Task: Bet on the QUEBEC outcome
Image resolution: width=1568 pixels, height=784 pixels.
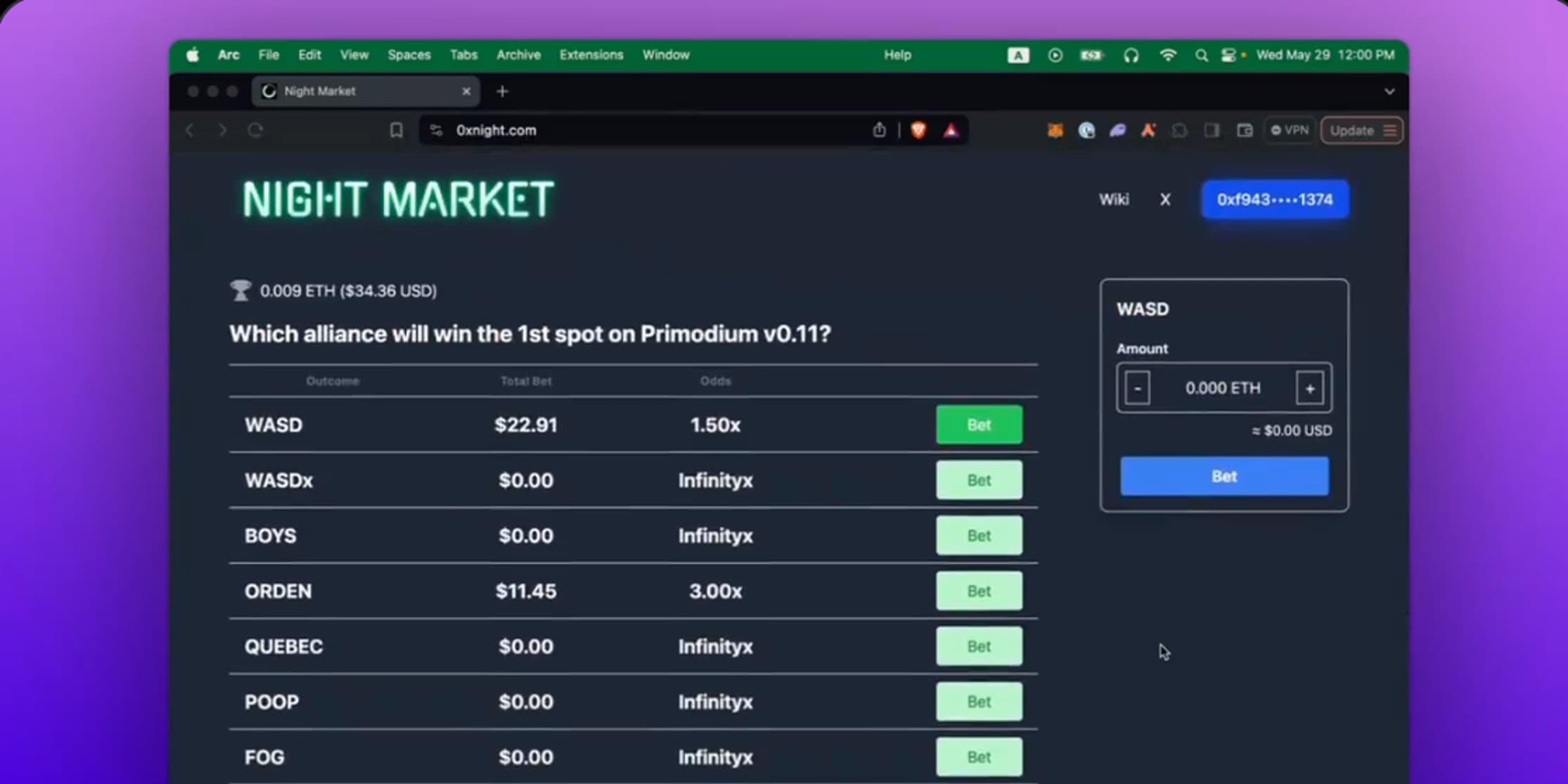Action: tap(979, 646)
